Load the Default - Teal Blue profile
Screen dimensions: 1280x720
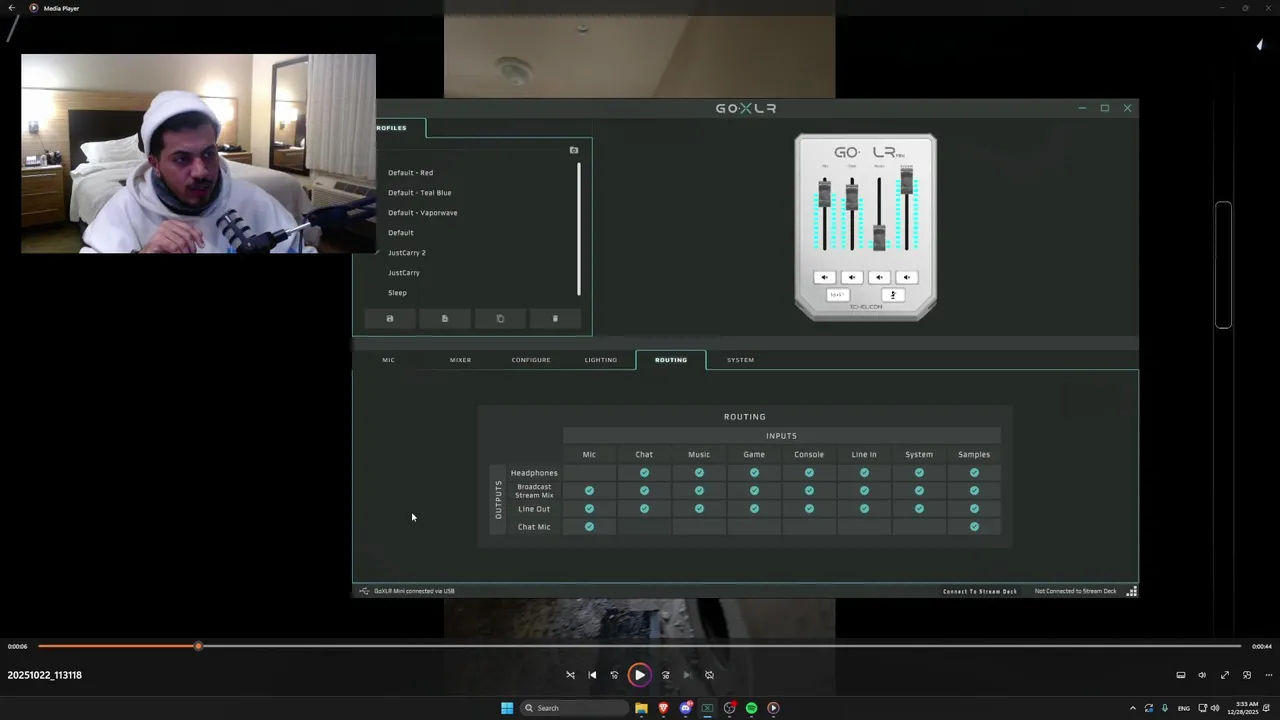(419, 193)
